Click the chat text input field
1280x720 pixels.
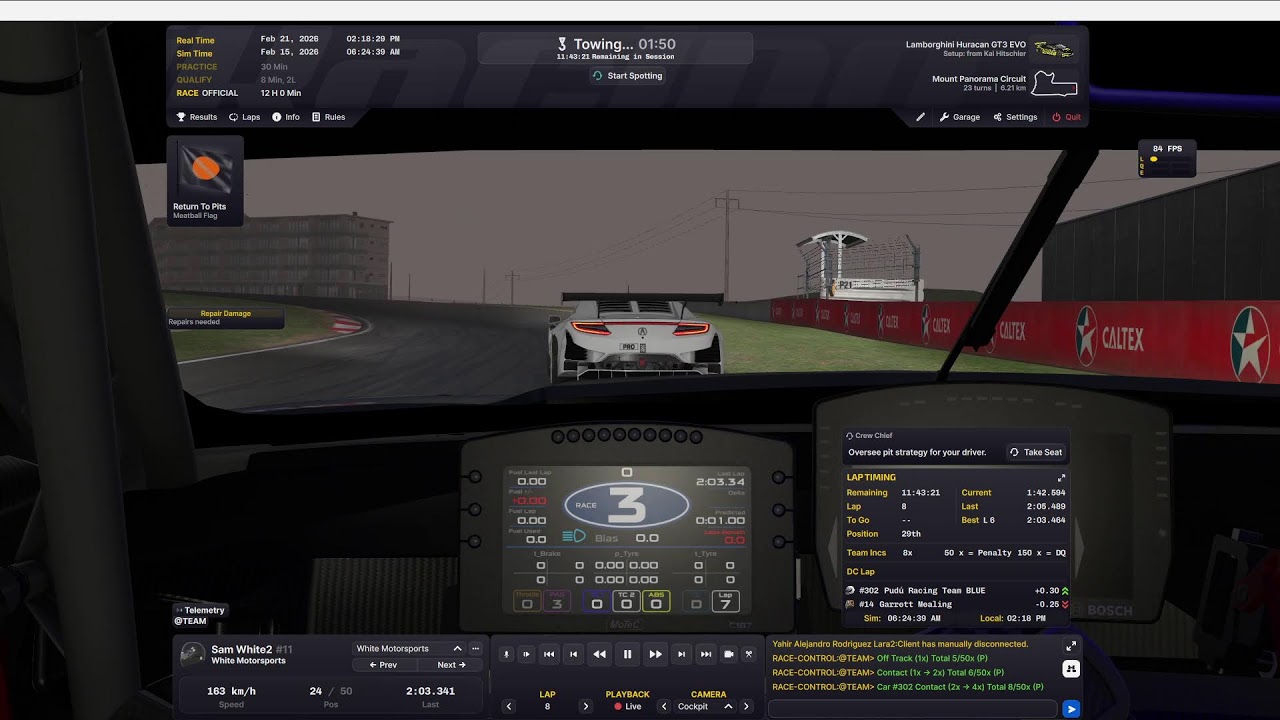[912, 708]
